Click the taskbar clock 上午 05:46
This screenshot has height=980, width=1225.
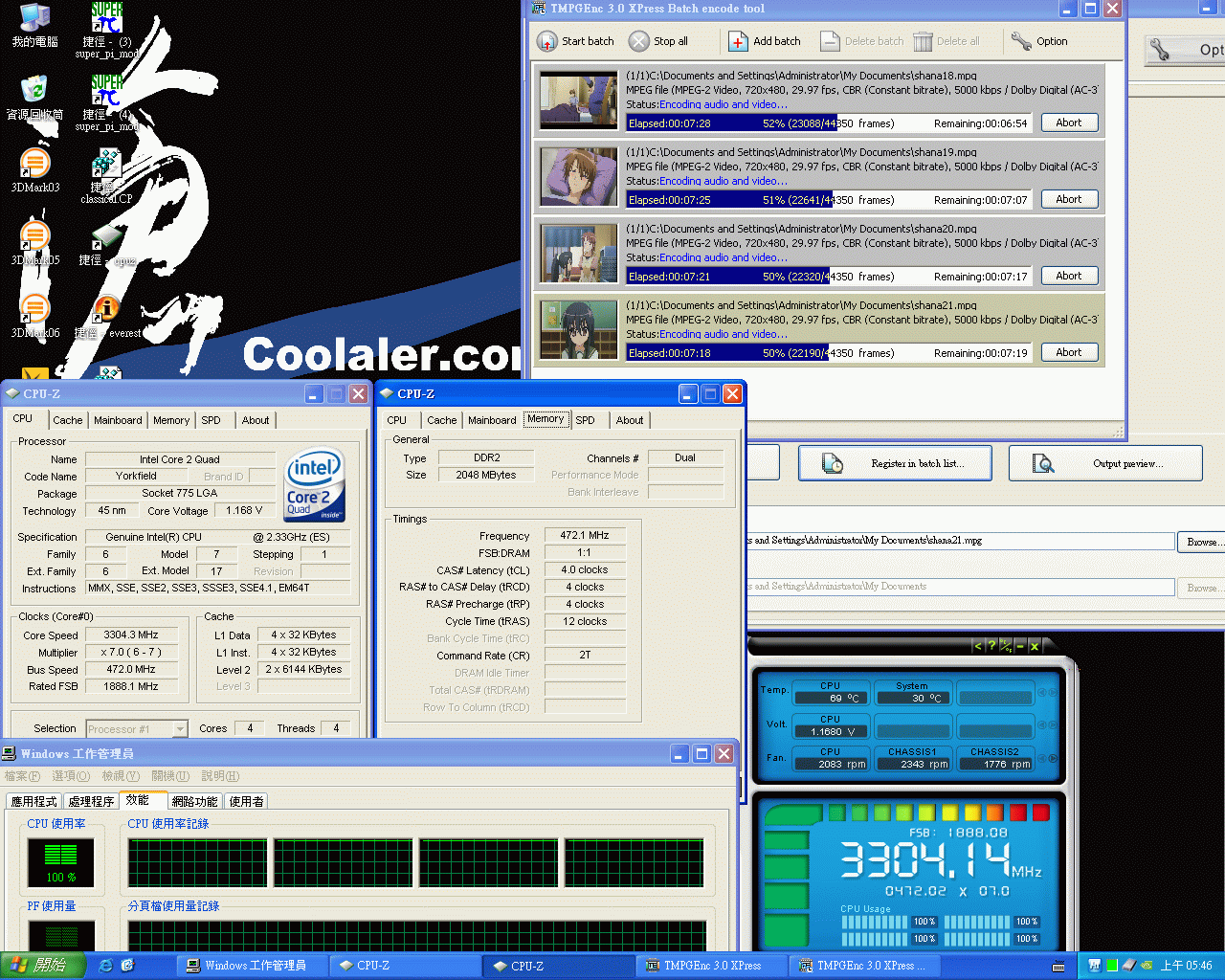(1186, 966)
